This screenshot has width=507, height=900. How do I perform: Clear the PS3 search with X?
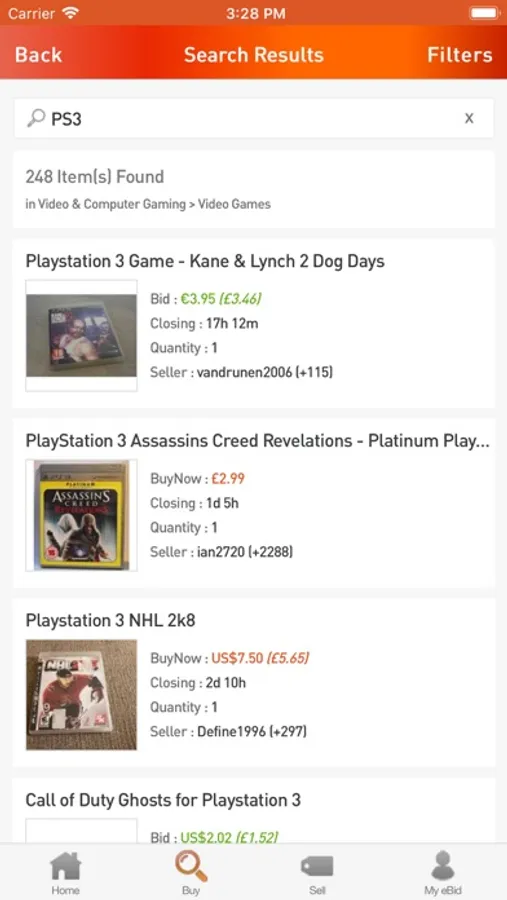coord(469,118)
